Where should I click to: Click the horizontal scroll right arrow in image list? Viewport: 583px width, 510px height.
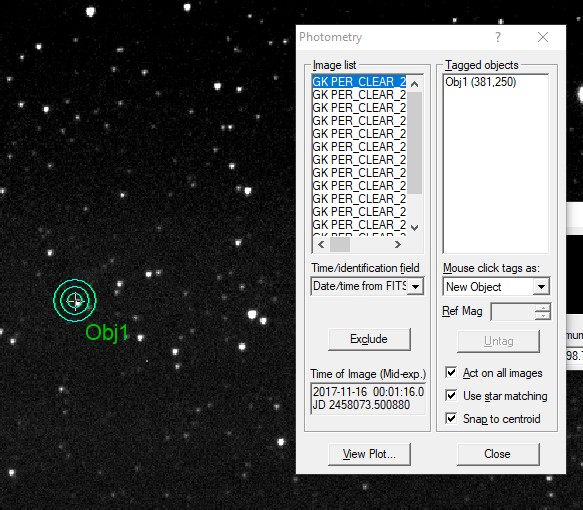[397, 245]
